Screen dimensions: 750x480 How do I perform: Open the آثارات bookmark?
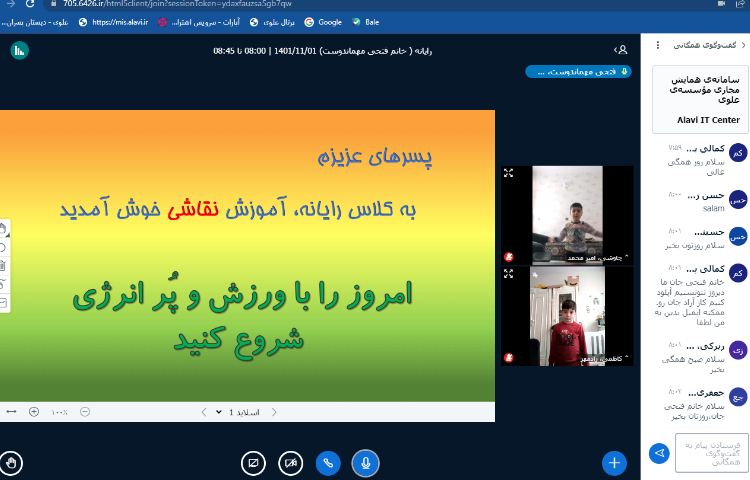pos(199,22)
